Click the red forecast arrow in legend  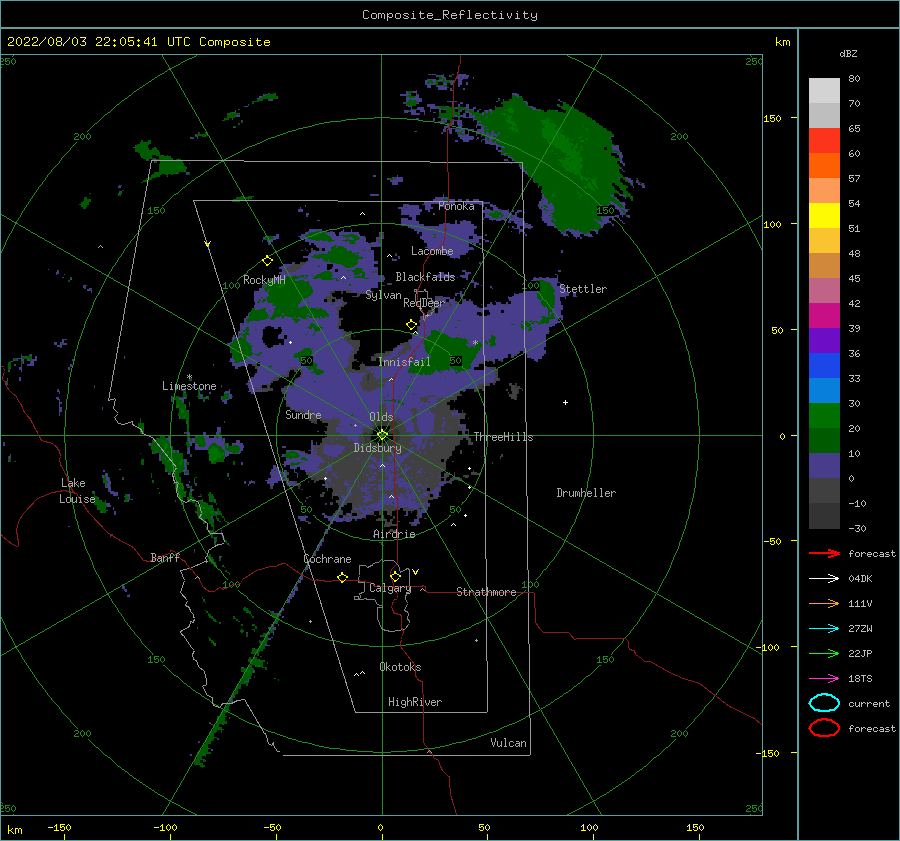pos(824,553)
